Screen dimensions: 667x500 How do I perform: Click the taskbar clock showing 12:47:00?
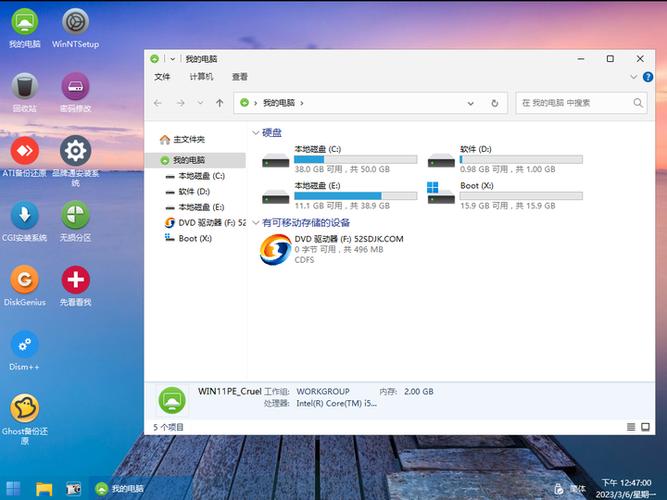626,483
